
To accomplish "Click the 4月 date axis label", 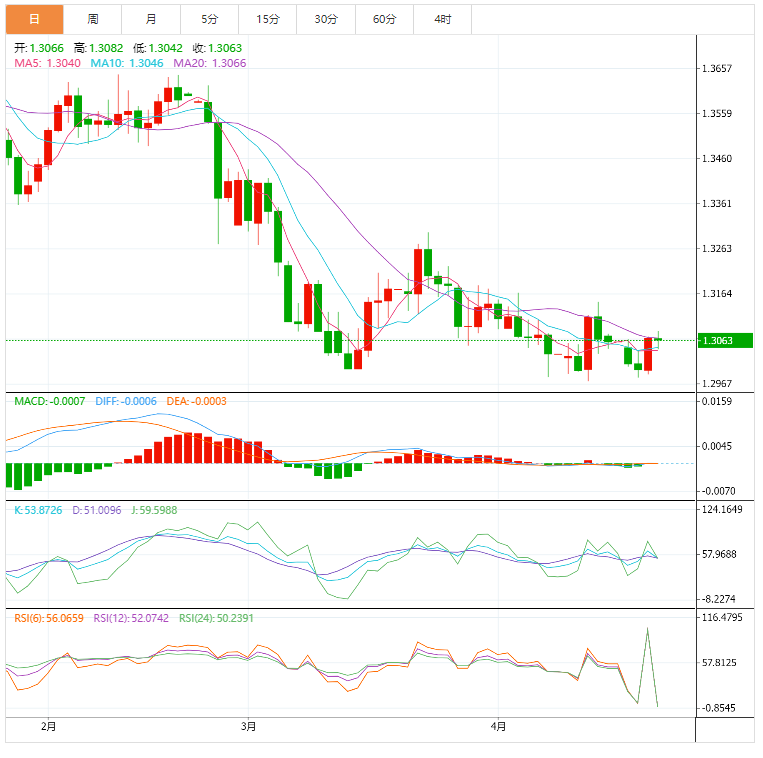I will coord(498,727).
